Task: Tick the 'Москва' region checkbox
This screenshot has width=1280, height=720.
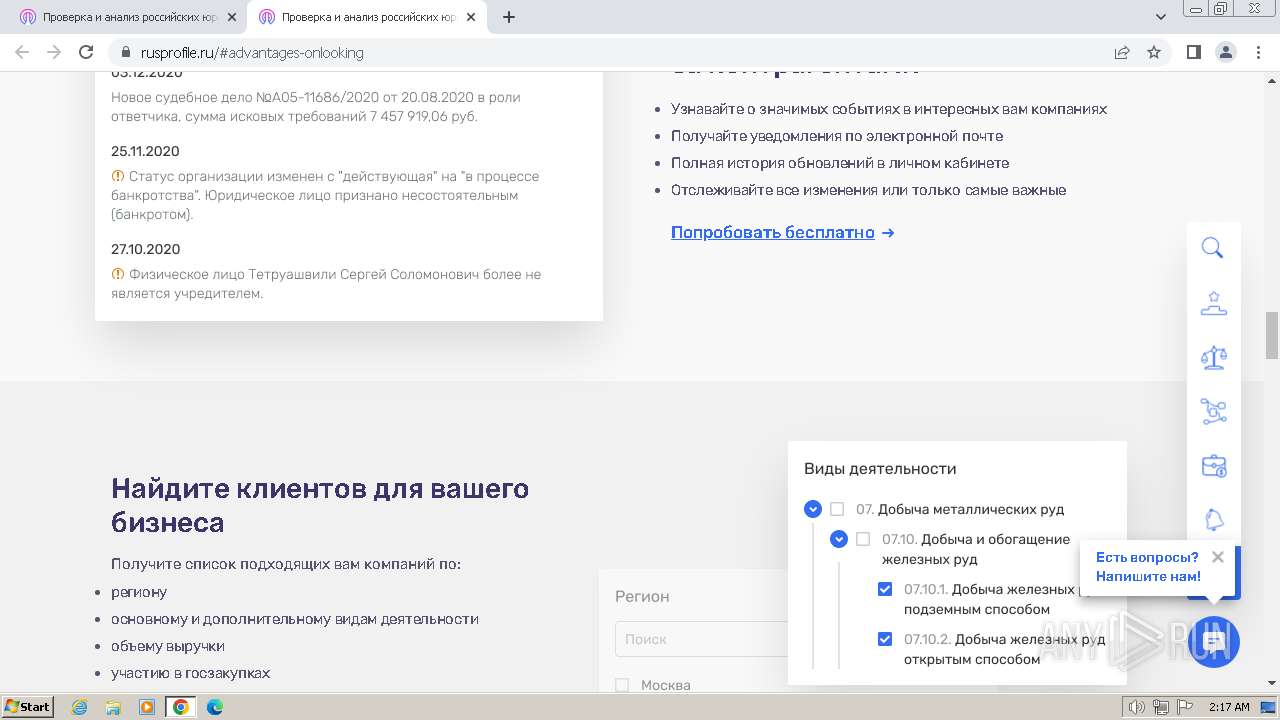Action: point(622,685)
